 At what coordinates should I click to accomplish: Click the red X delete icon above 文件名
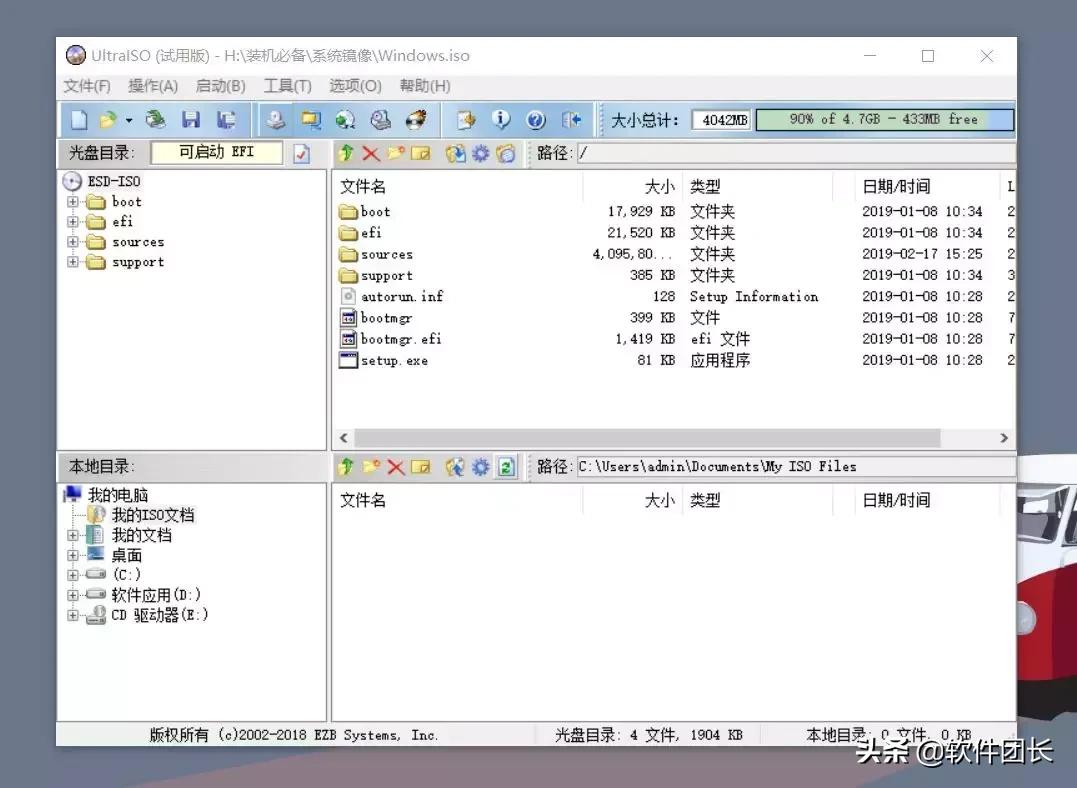point(369,153)
